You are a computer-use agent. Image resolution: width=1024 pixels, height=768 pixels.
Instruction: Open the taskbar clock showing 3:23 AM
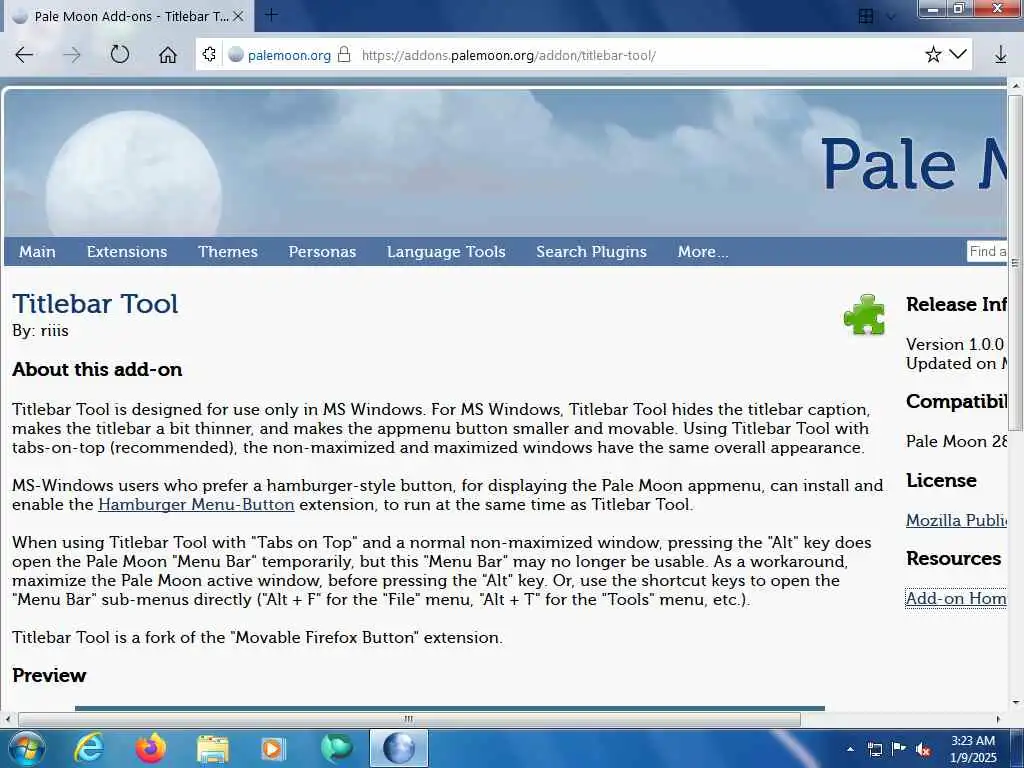tap(973, 749)
